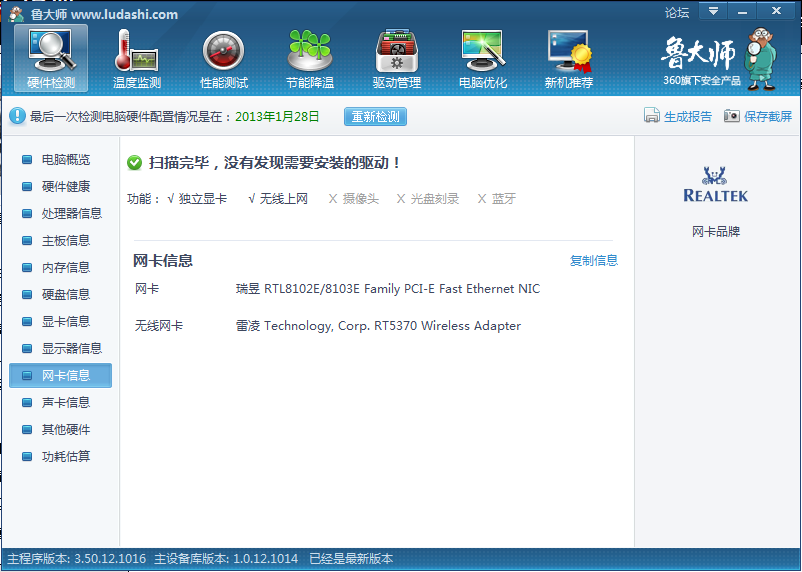The width and height of the screenshot is (802, 572).
Task: Click the RTL8102E/8103E Ethernet NIC text
Action: coord(388,289)
